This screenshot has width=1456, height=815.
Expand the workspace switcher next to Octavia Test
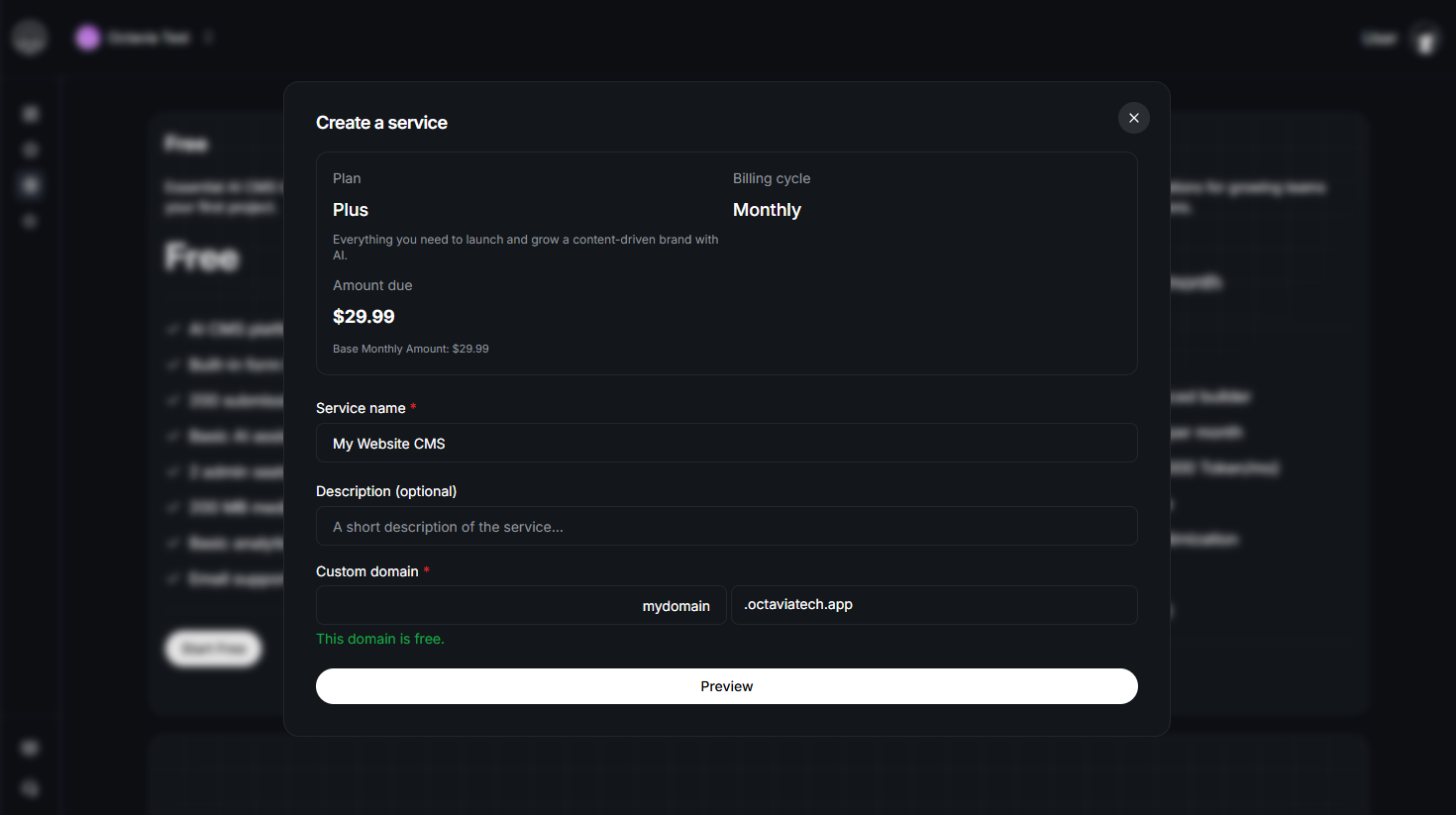tap(209, 37)
